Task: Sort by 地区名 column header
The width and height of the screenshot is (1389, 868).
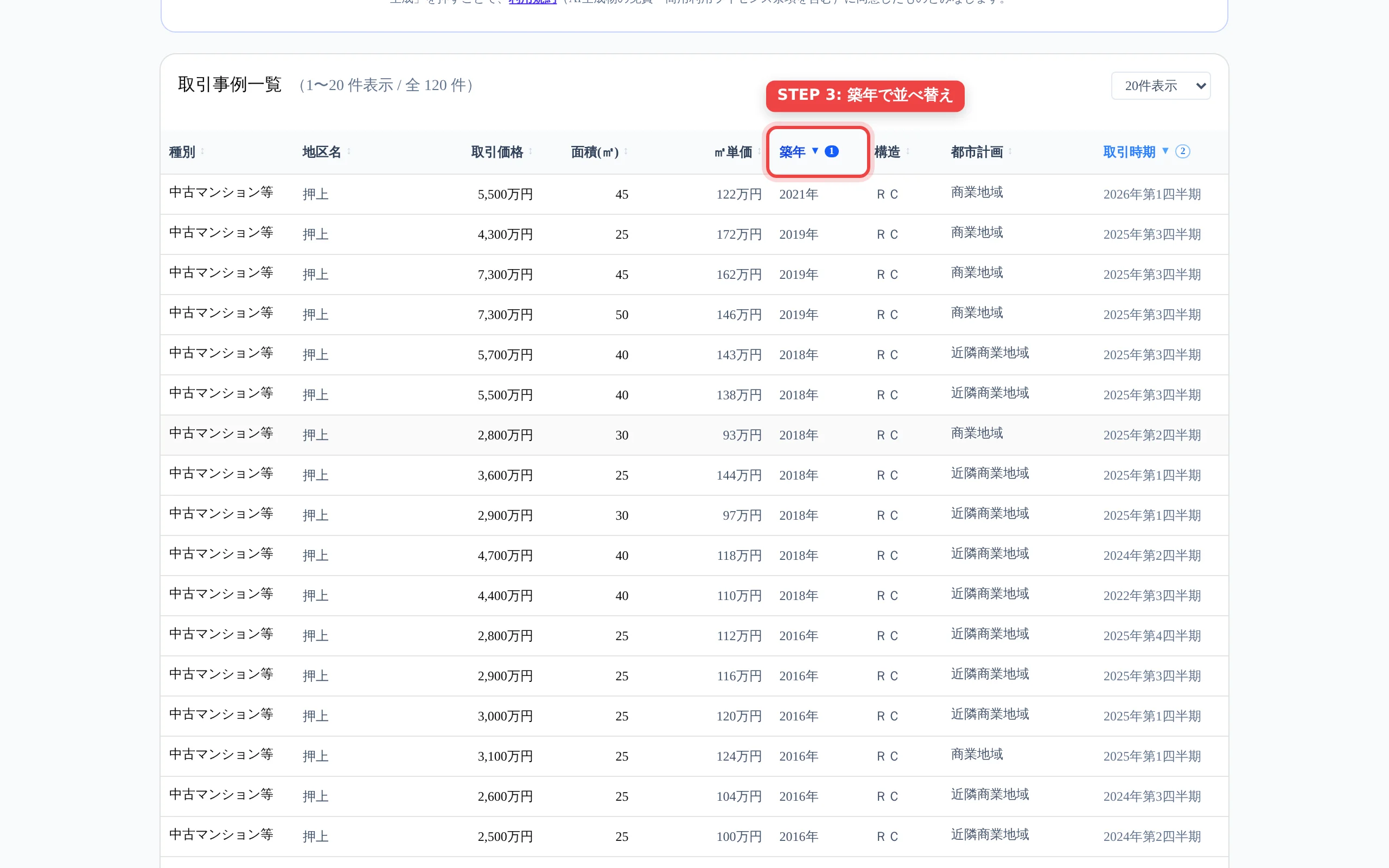Action: coord(326,152)
